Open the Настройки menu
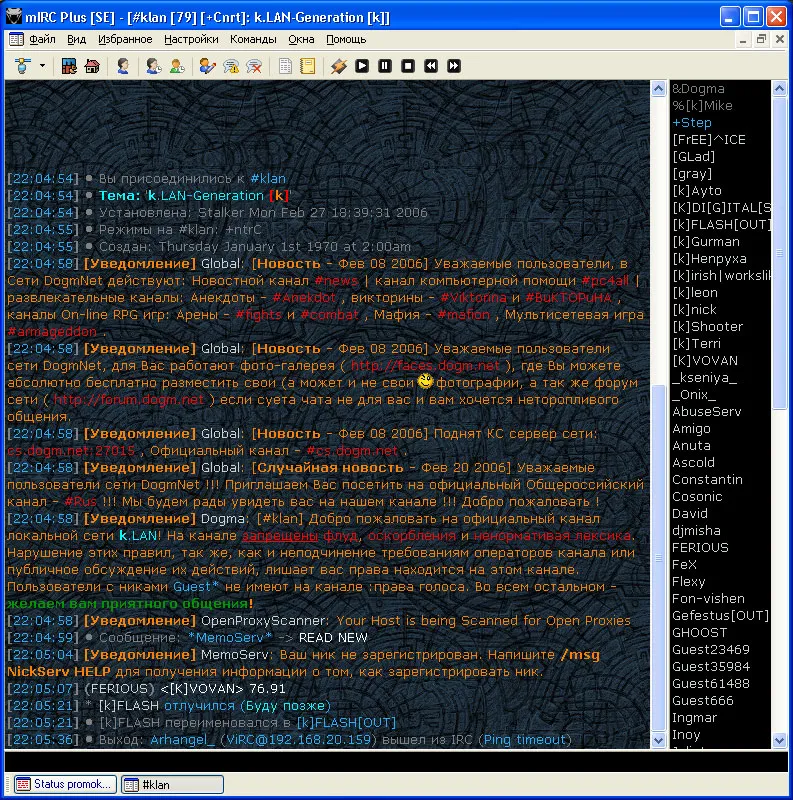The height and width of the screenshot is (800, 793). [x=191, y=39]
